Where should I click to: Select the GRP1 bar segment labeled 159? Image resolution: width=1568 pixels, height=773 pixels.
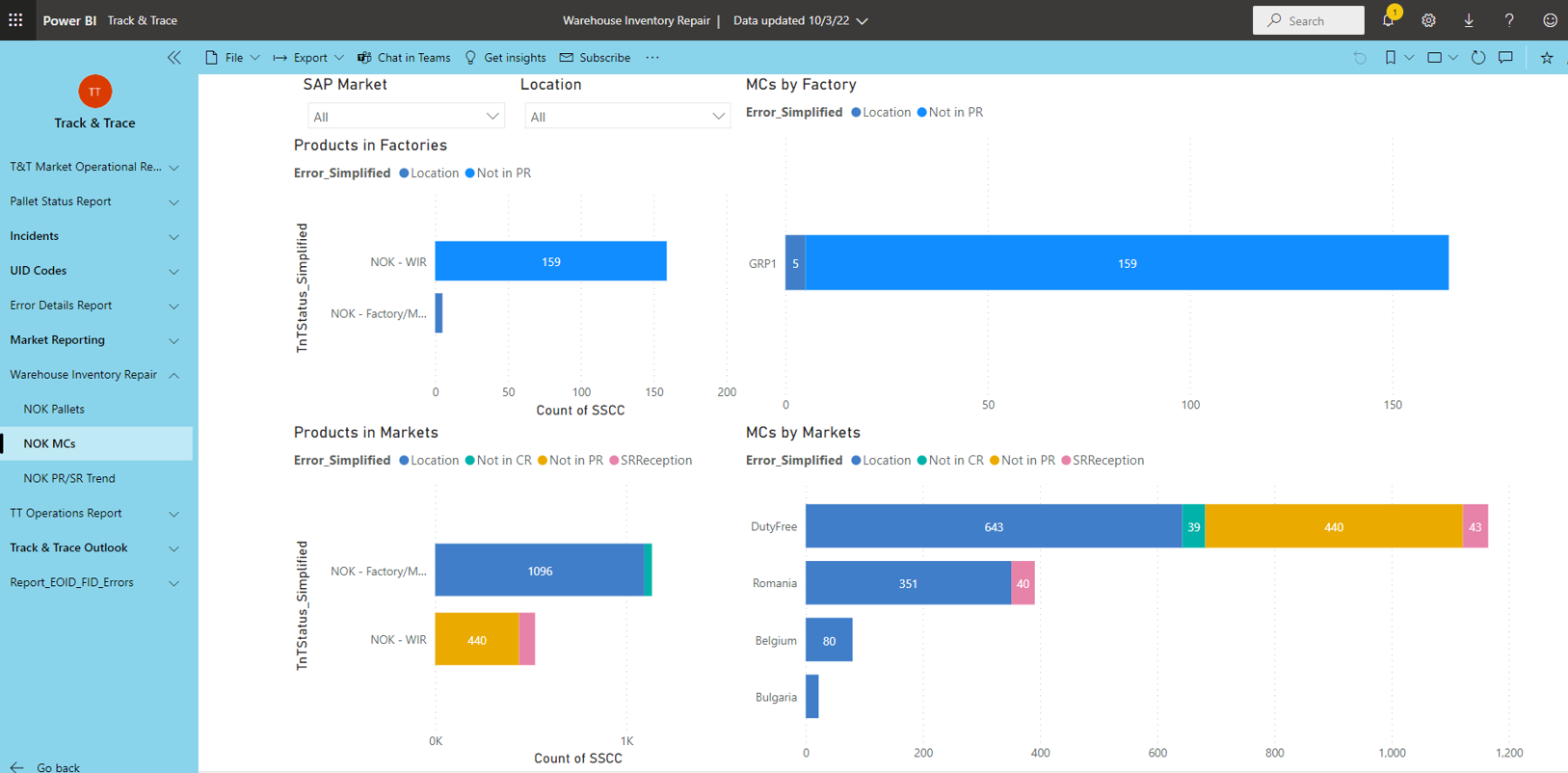point(1127,263)
